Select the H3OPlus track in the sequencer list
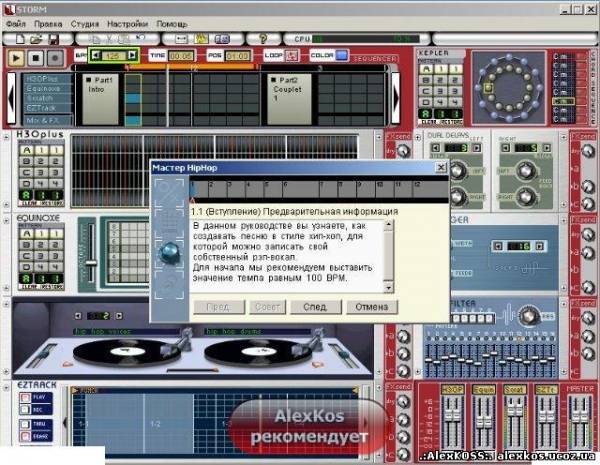This screenshot has width=600, height=465. [x=47, y=79]
